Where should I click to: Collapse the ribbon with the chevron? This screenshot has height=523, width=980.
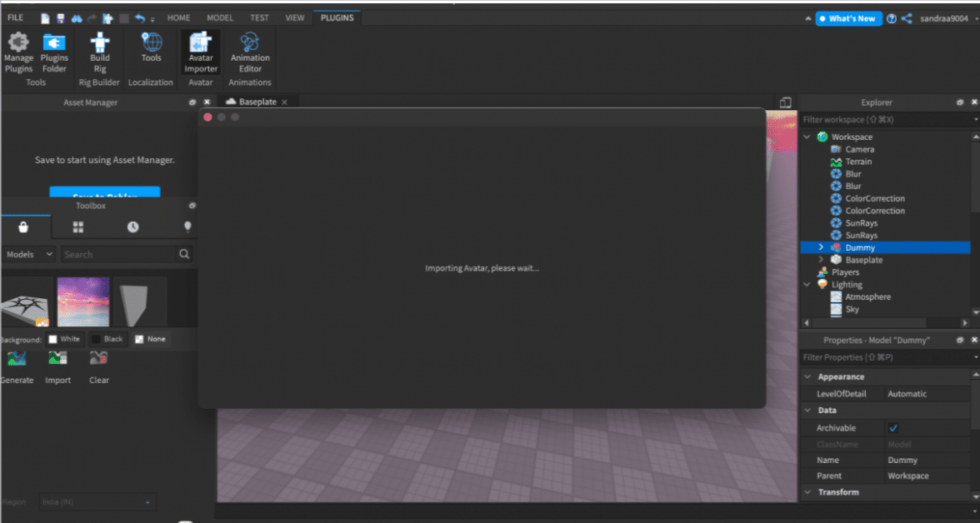[x=808, y=19]
